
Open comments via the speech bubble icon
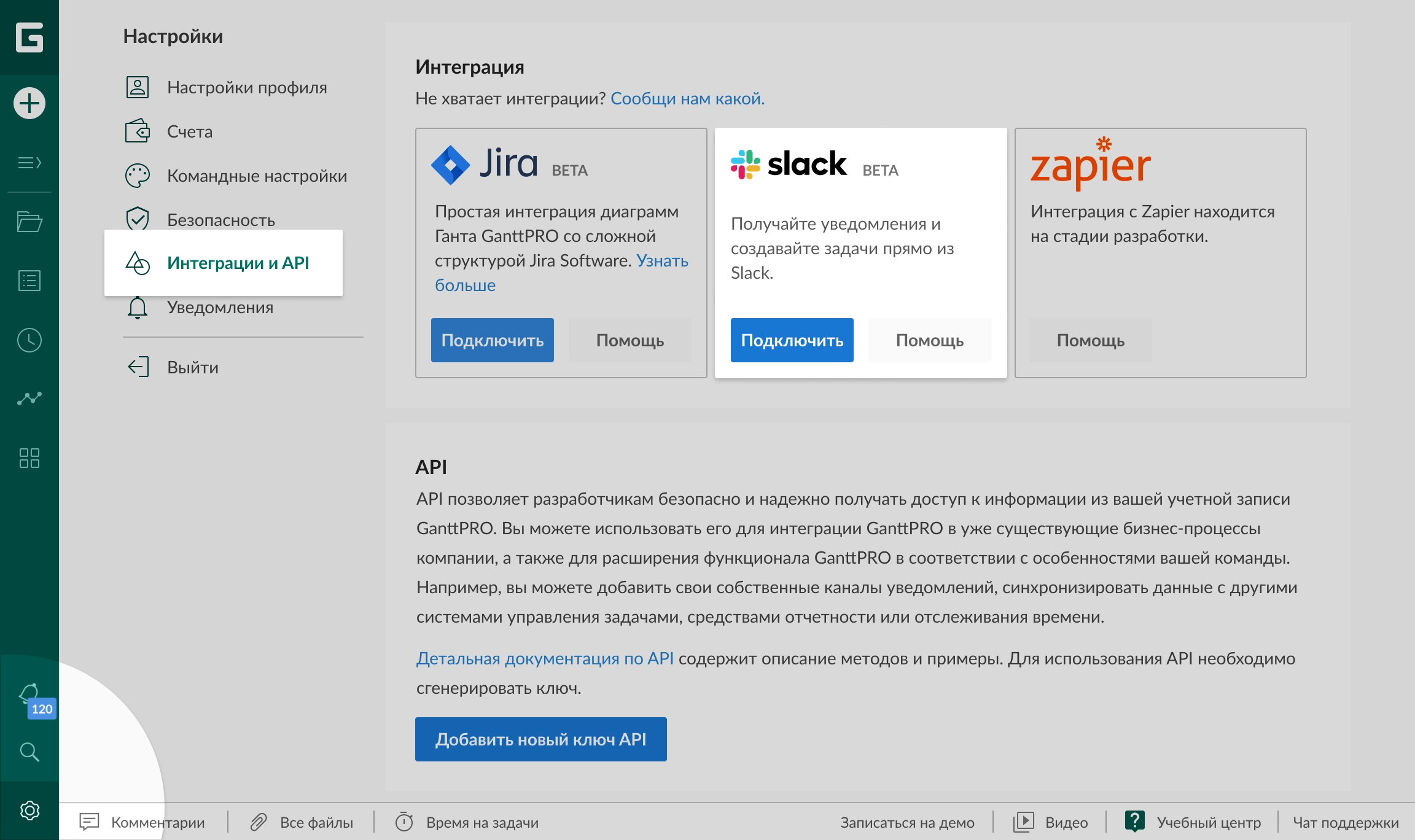pyautogui.click(x=90, y=822)
